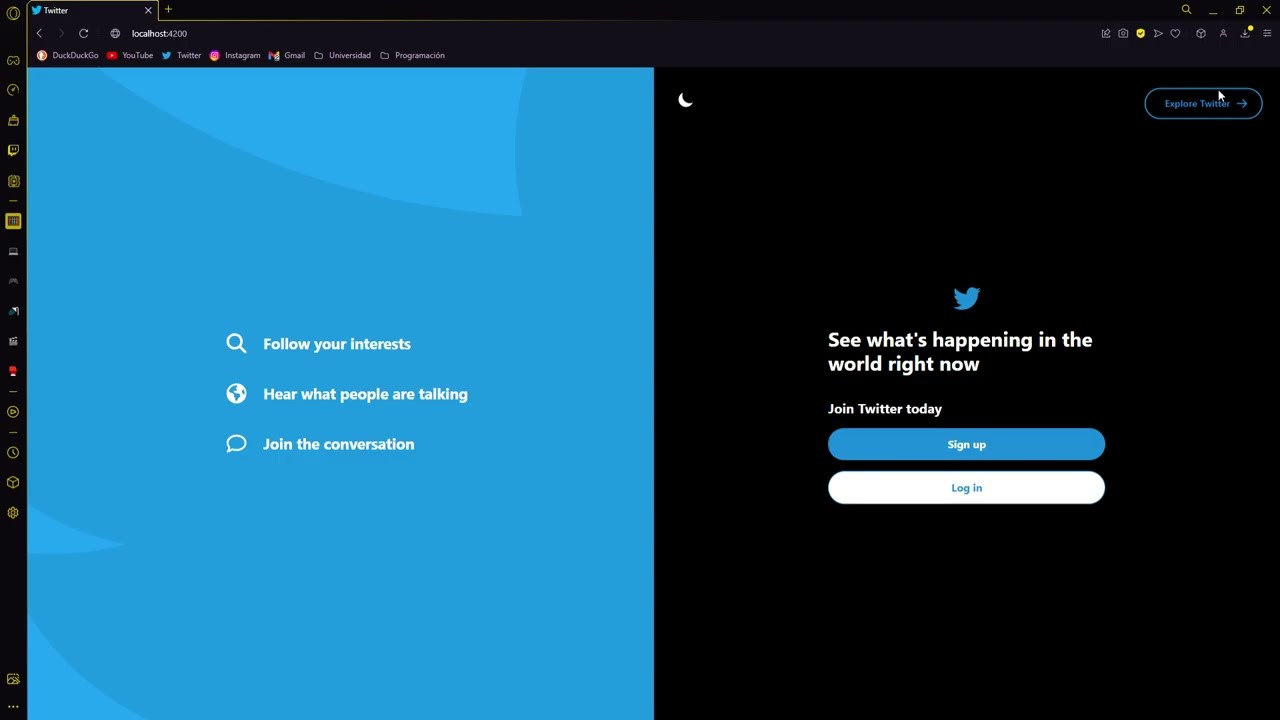Open Instagram from the sidebar messenger icons
Viewport: 1280px width, 720px height.
tap(13, 181)
